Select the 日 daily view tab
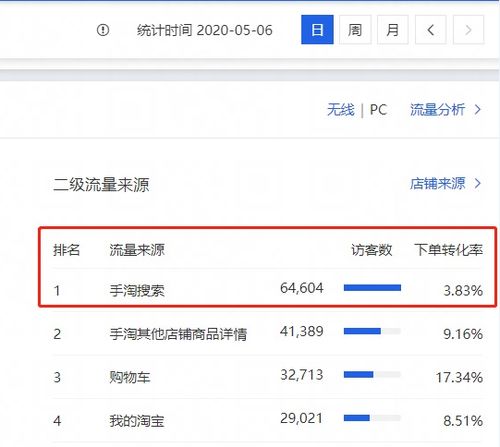 pyautogui.click(x=317, y=30)
